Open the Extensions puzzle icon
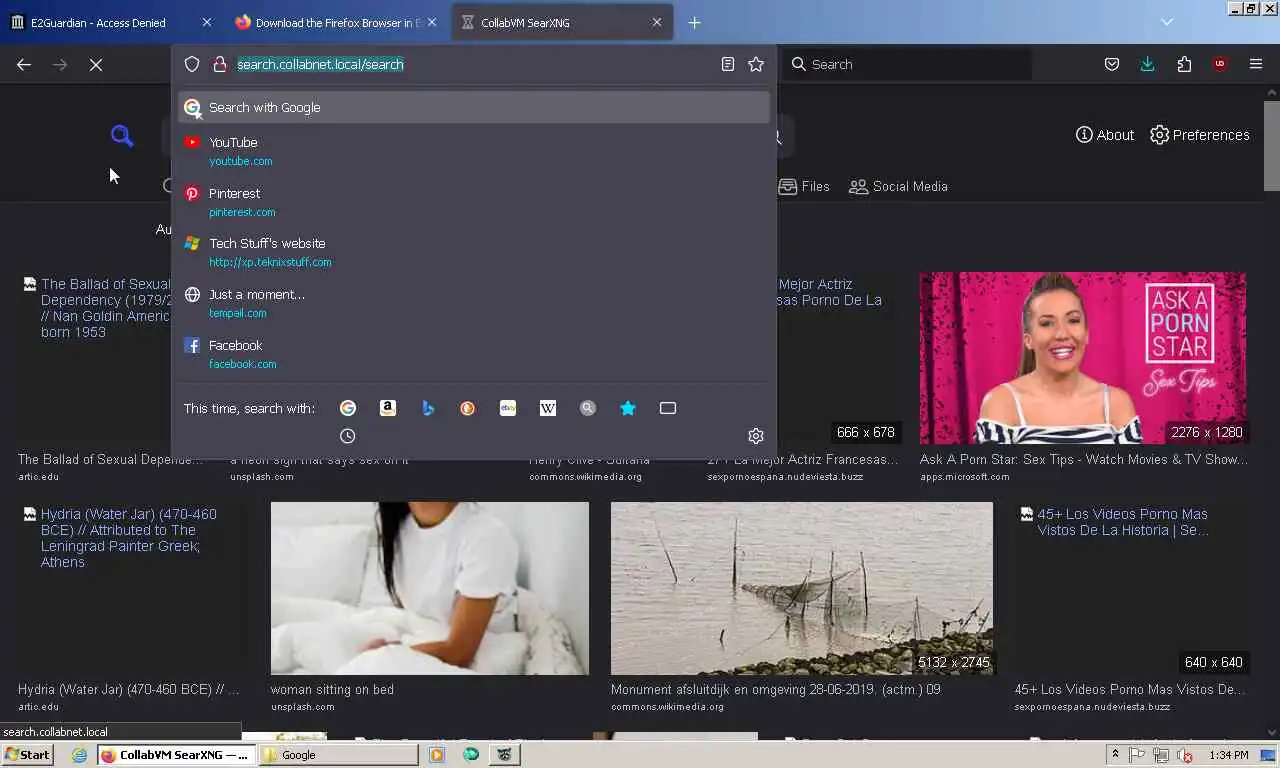The image size is (1280, 768). [x=1184, y=64]
